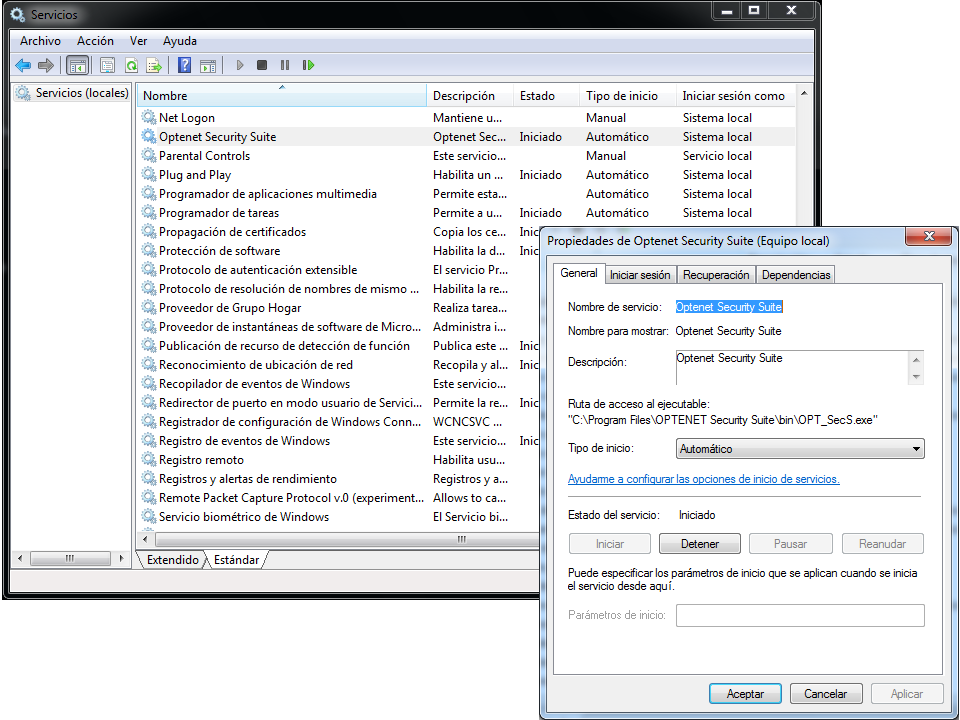The width and height of the screenshot is (960, 720).
Task: Open the help link about service startup options
Action: [703, 479]
